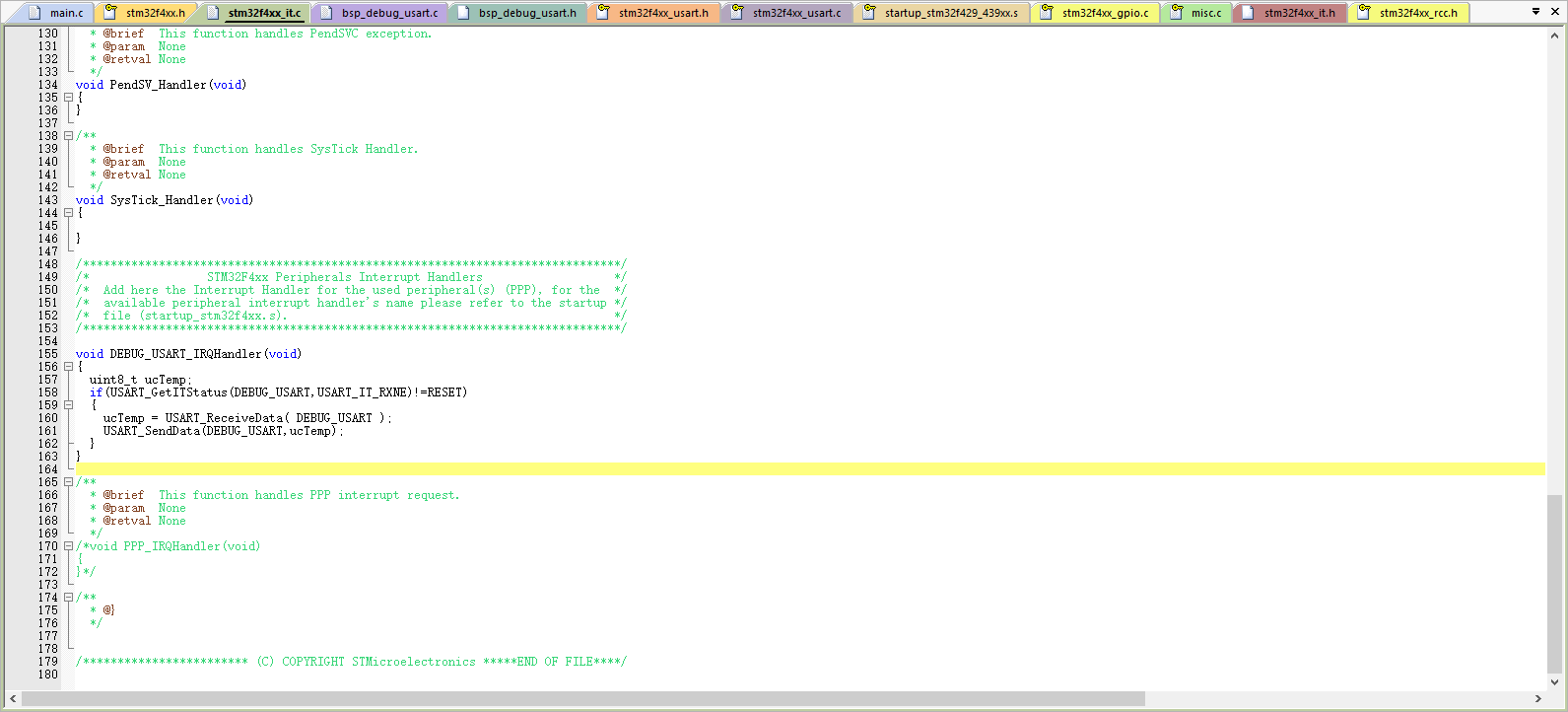Open the stm32f4xx.h tab
This screenshot has width=1568, height=712.
(x=145, y=13)
